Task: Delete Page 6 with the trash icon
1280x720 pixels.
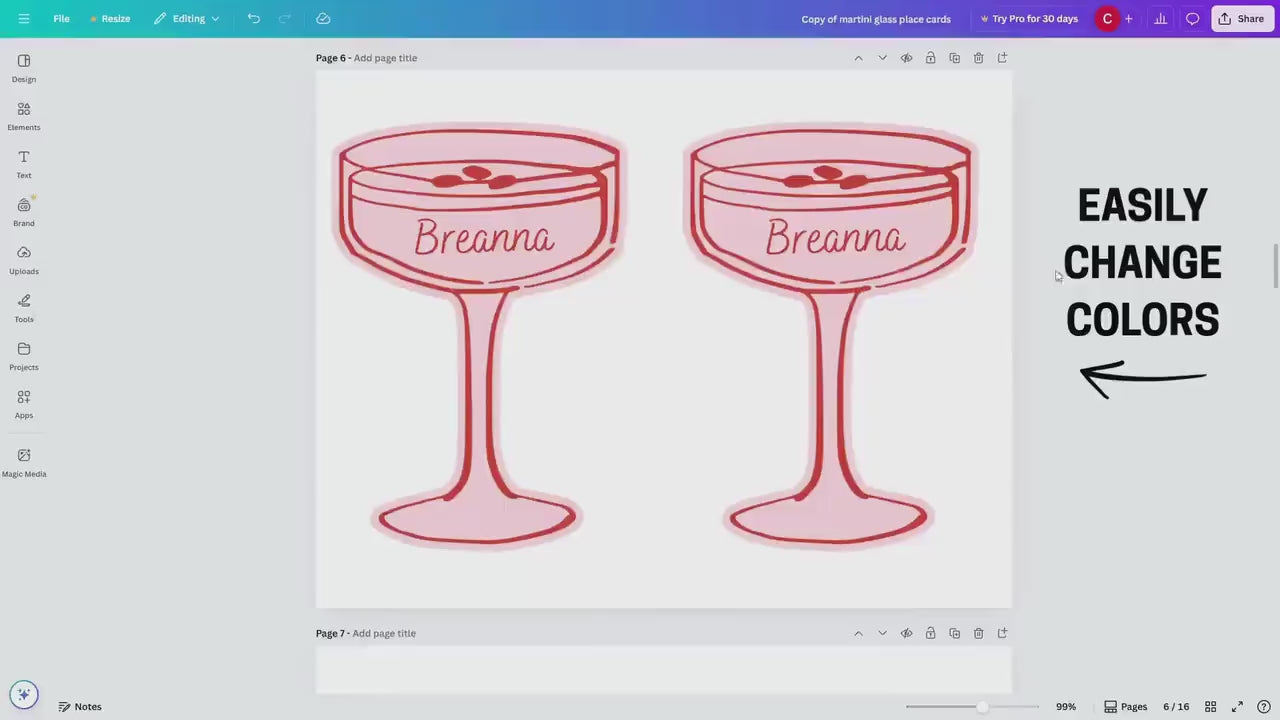Action: click(978, 58)
